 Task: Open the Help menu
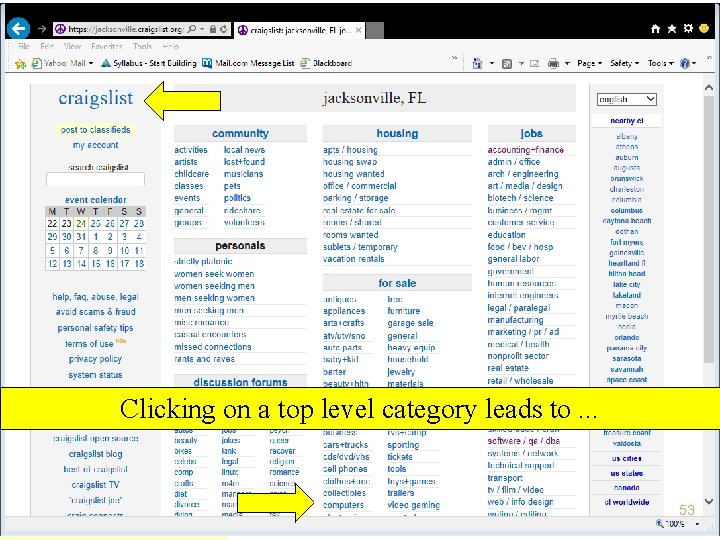point(170,46)
